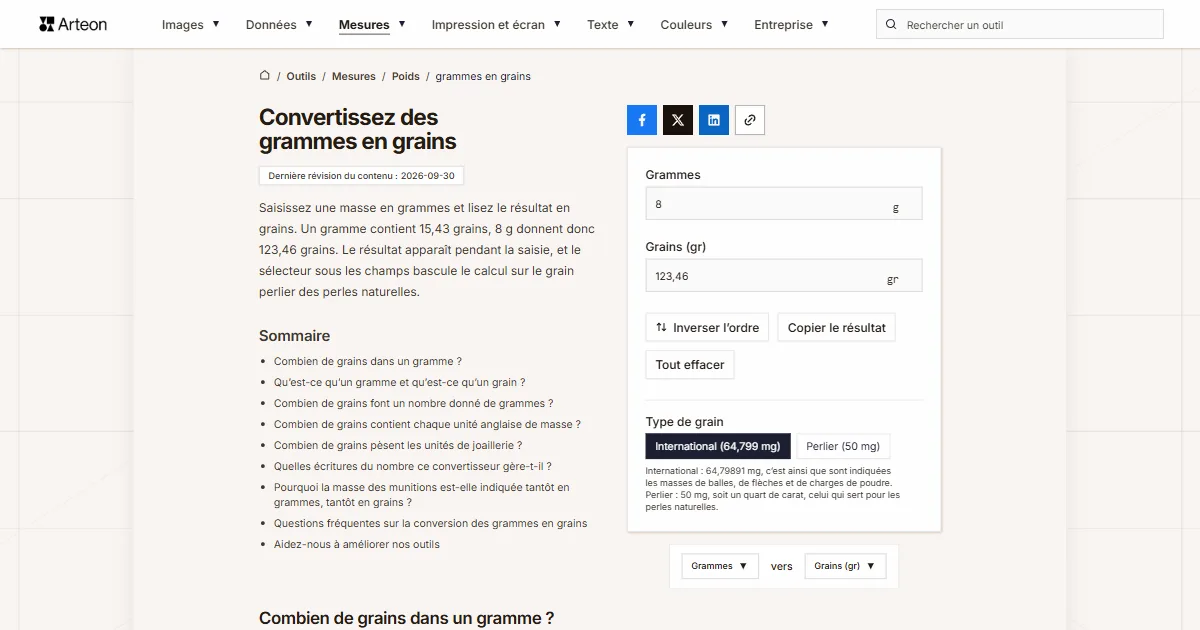
Task: Select International (64,799 mg) grain type
Action: point(719,446)
